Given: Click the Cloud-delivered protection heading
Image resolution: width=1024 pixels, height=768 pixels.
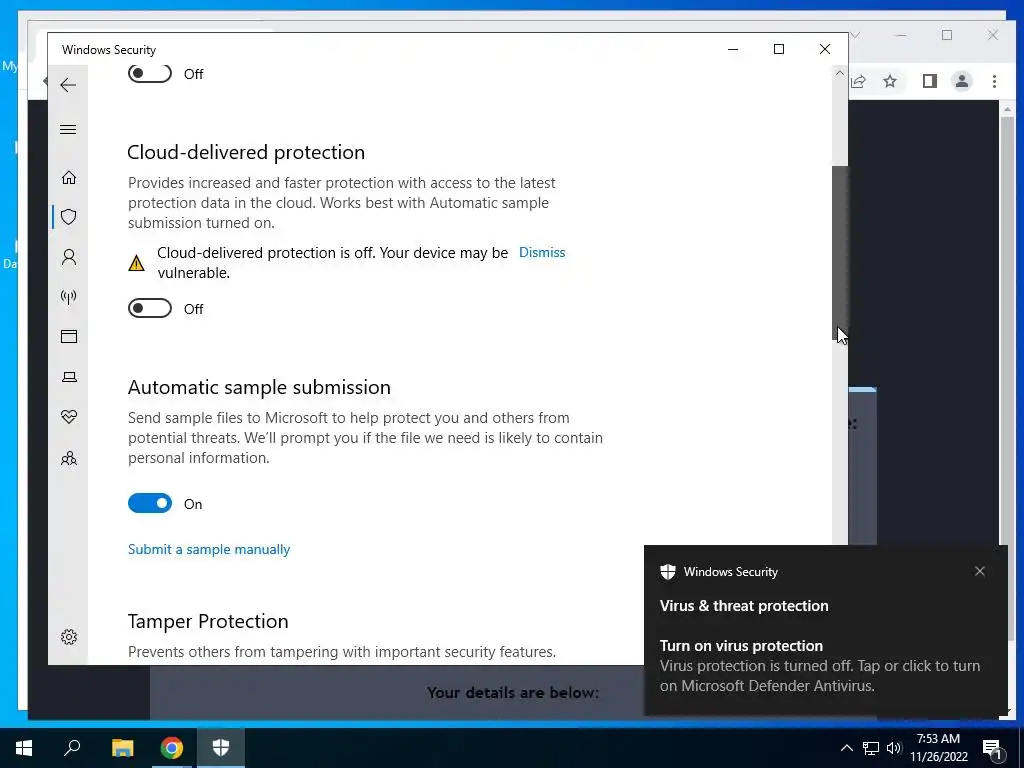Looking at the screenshot, I should point(246,152).
